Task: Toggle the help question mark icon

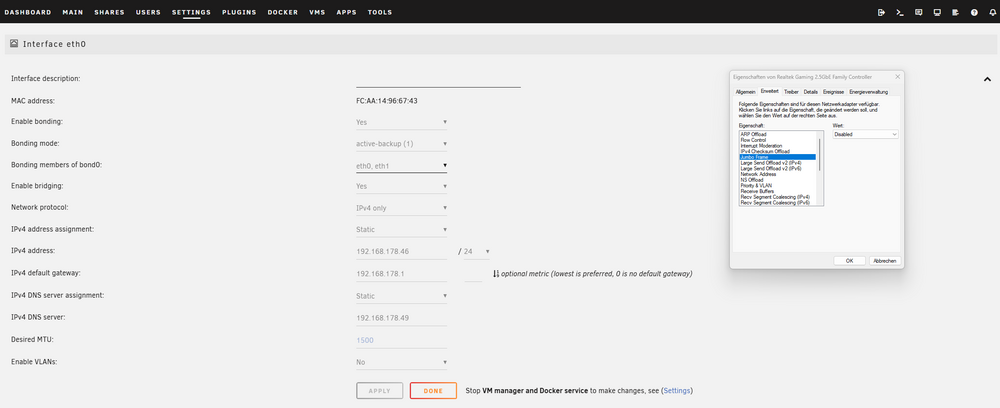Action: point(974,12)
